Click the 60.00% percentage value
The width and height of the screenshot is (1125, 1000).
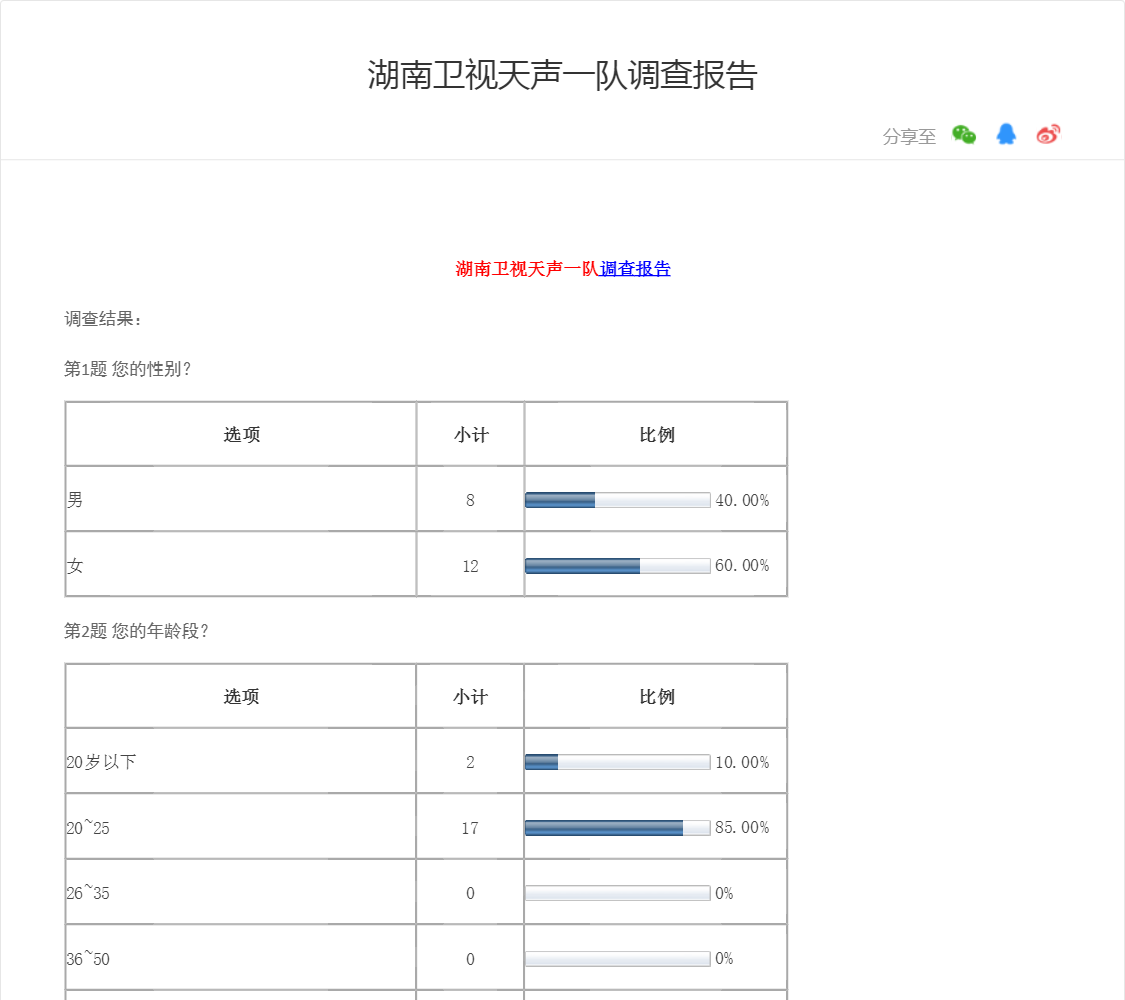(x=742, y=565)
